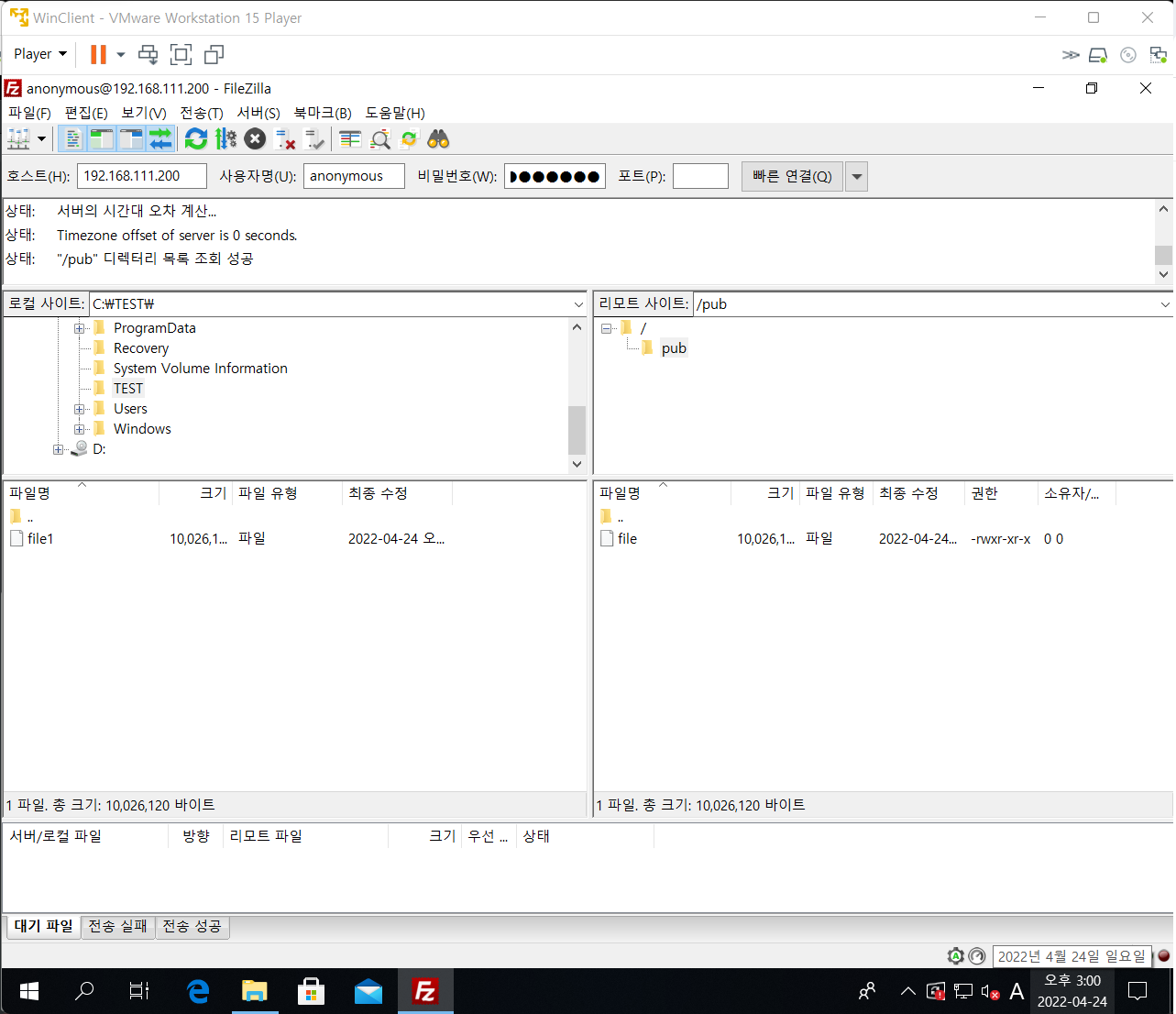Expand the ProgramData folder node

coord(80,328)
